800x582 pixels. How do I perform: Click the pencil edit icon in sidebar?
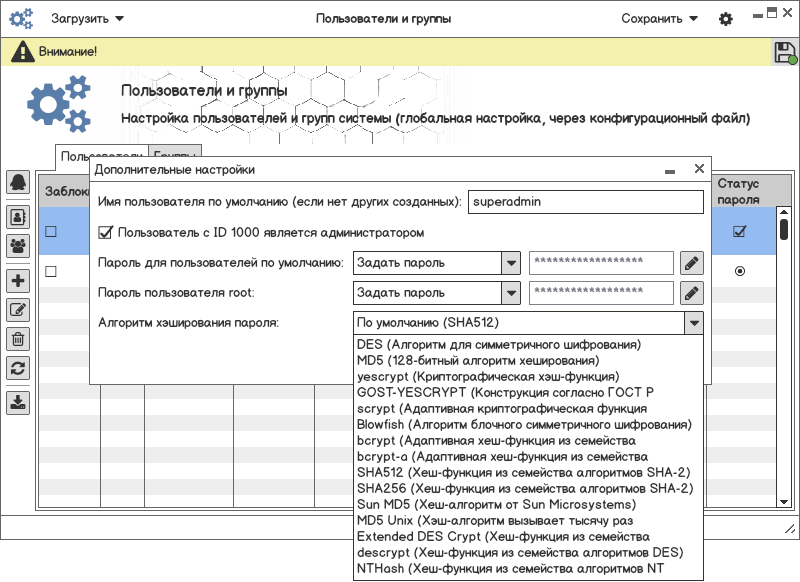click(x=18, y=310)
